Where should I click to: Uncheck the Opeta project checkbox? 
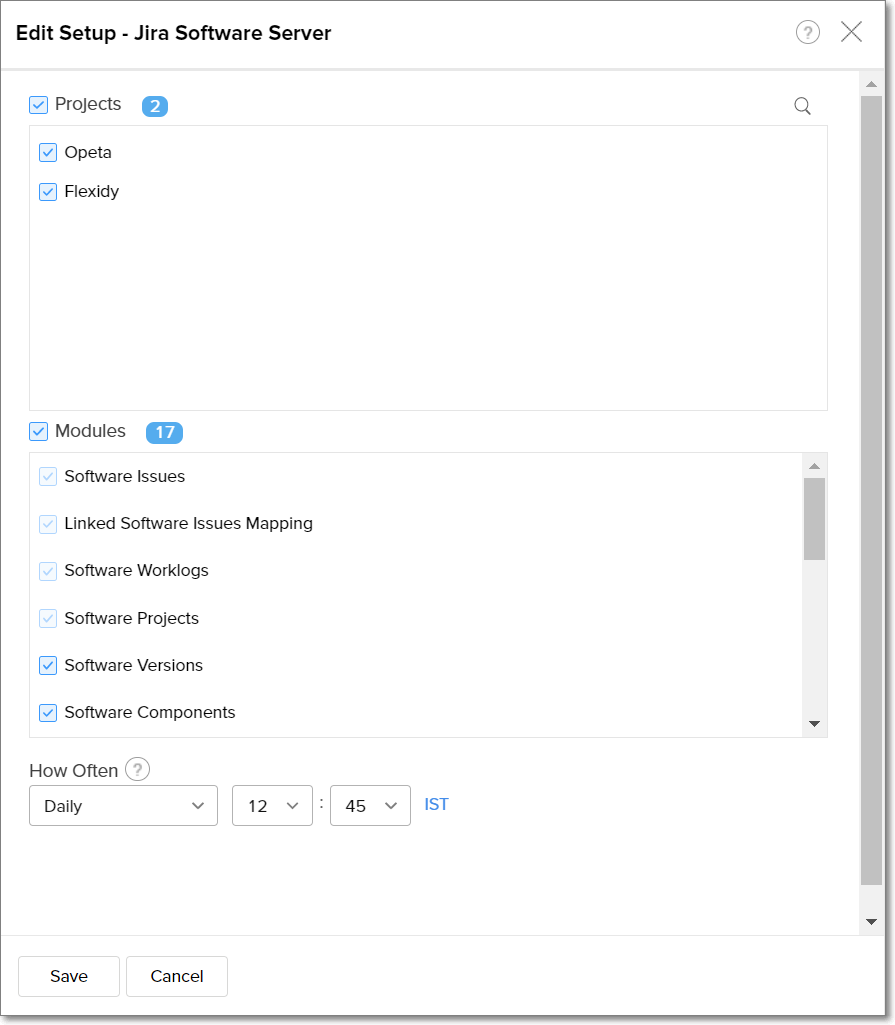48,153
